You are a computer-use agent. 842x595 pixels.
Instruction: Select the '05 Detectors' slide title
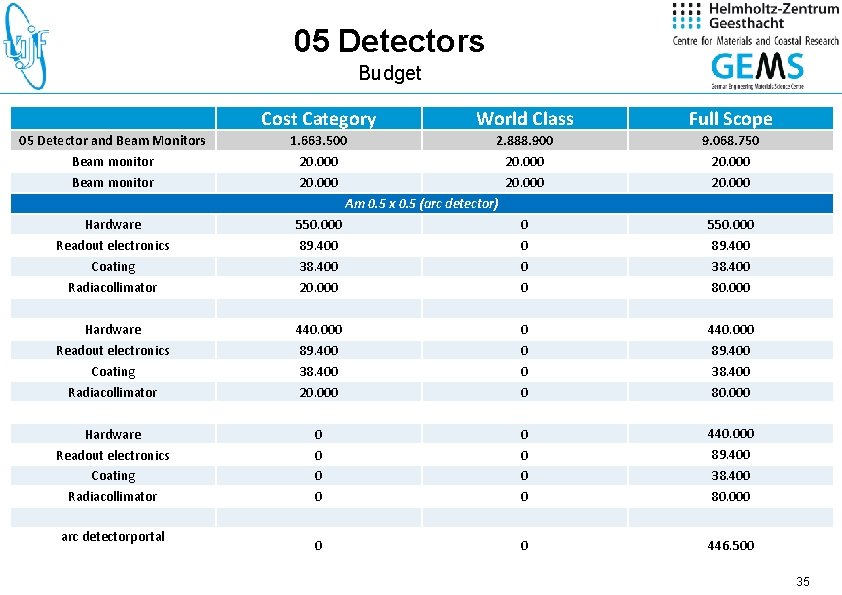(389, 41)
